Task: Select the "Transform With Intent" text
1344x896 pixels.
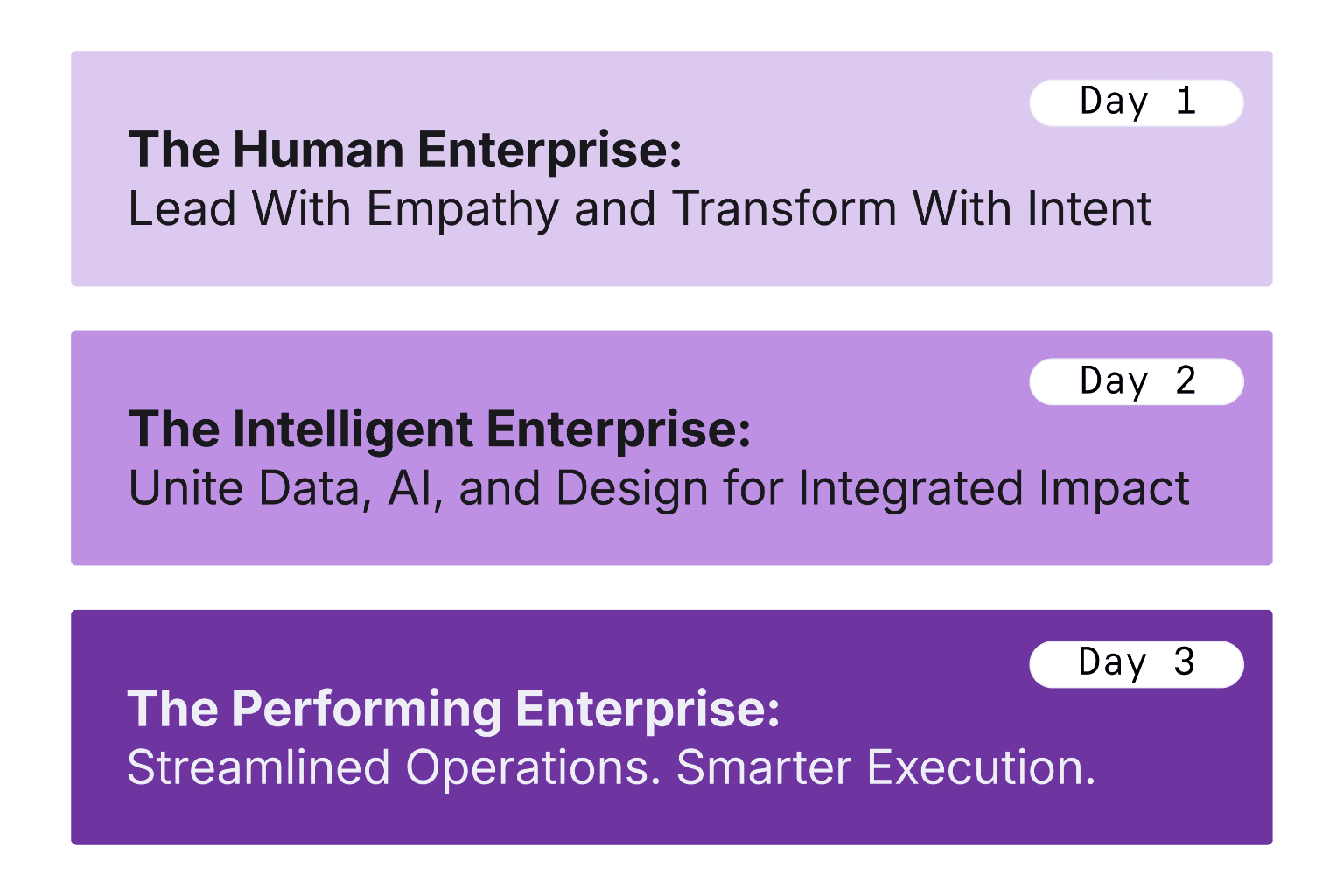Action: (911, 209)
